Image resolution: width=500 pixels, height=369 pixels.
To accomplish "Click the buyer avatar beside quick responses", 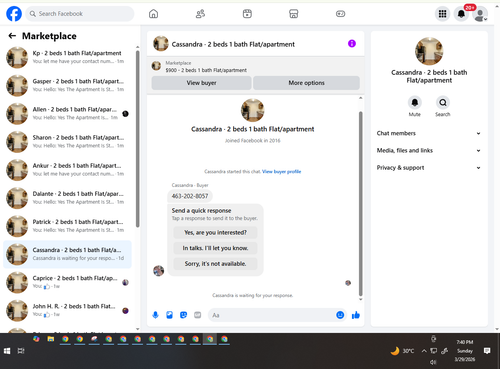I will 158,271.
